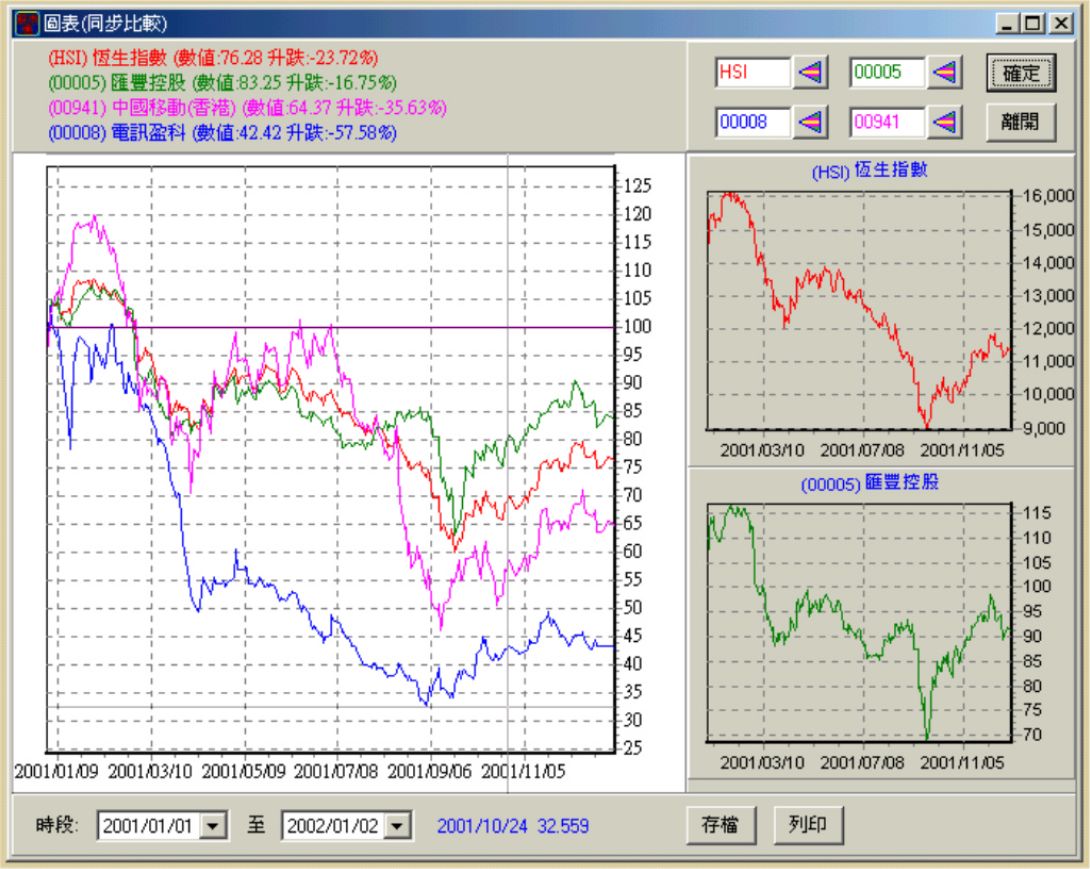1090x869 pixels.
Task: Click the 2001/07/08 label under main chart
Action: click(336, 771)
